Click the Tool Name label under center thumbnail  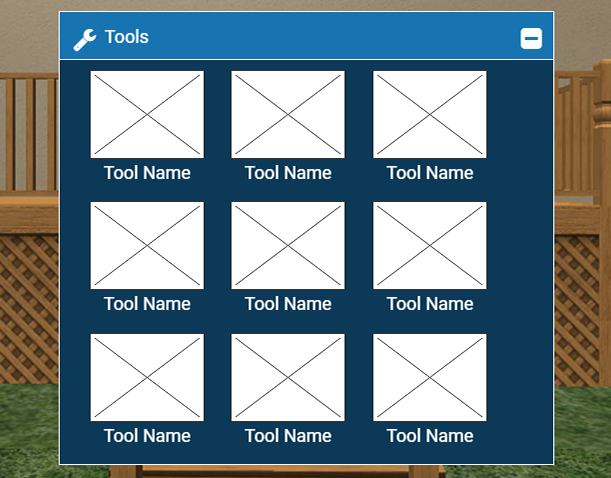(288, 304)
